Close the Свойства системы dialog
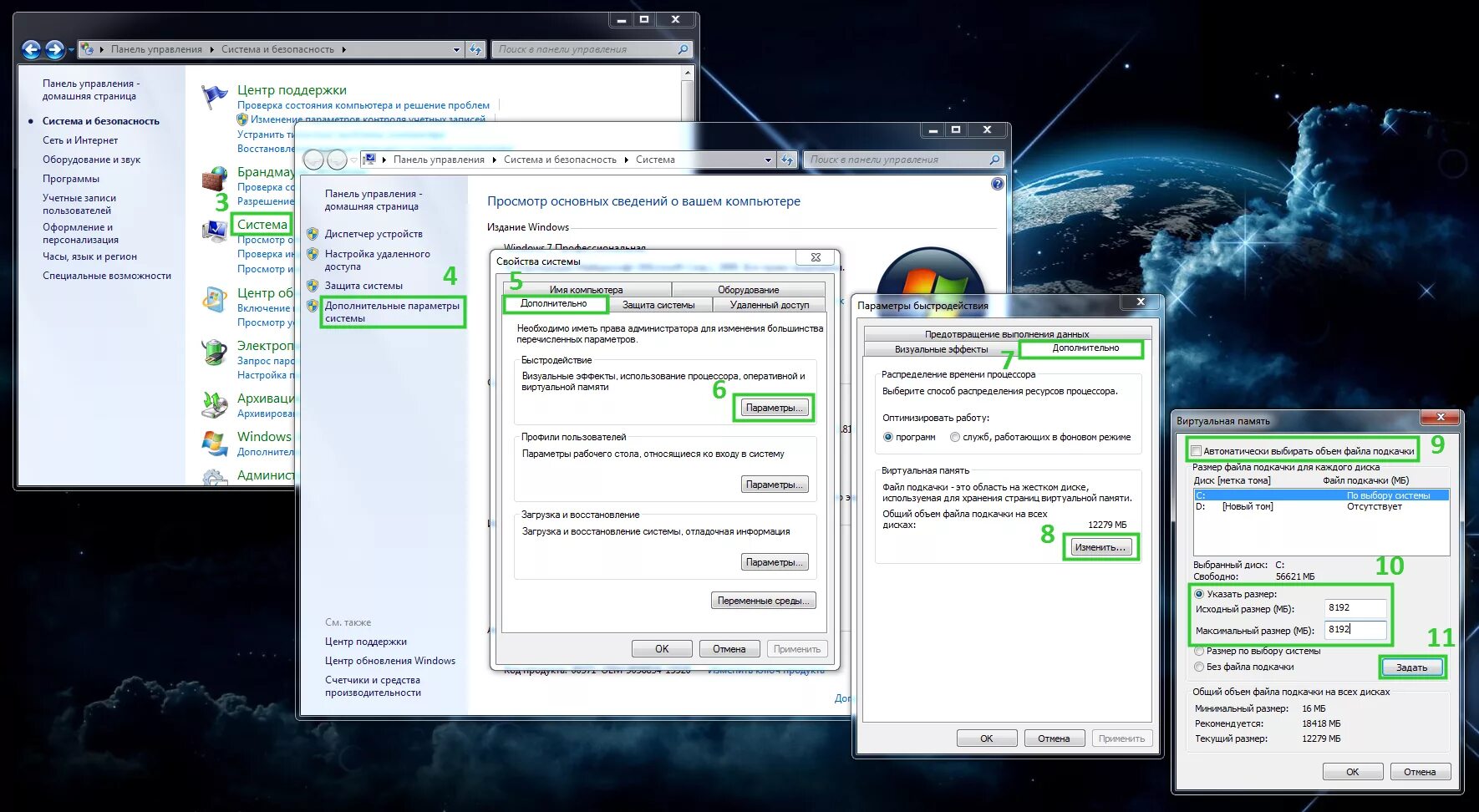This screenshot has width=1479, height=812. pos(816,257)
